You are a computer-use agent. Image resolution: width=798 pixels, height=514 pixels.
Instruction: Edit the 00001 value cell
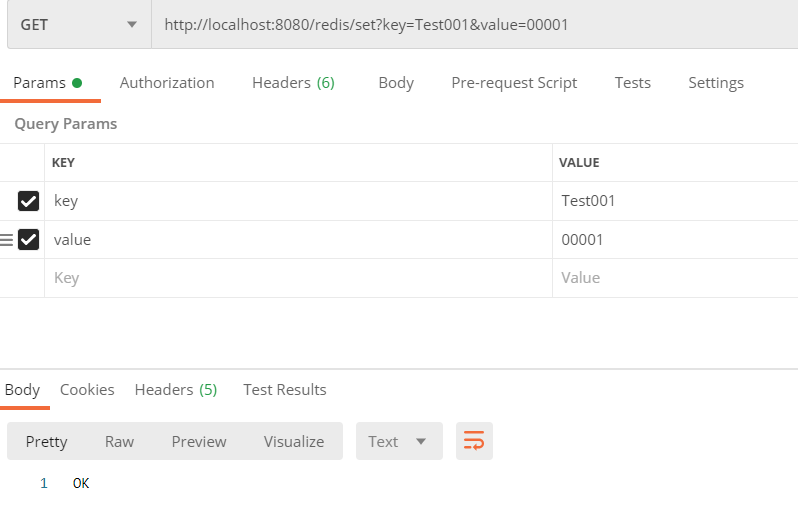[675, 240]
